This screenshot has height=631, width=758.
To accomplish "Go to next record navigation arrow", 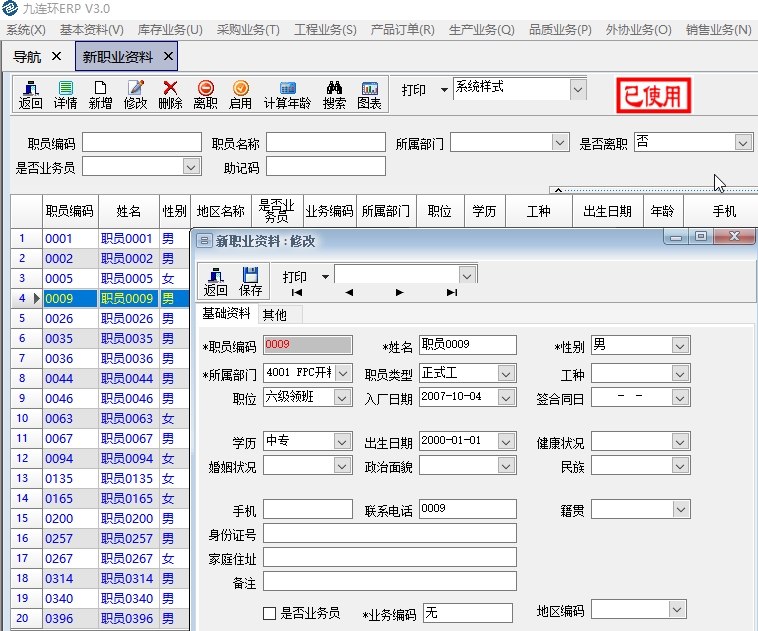I will click(x=399, y=293).
